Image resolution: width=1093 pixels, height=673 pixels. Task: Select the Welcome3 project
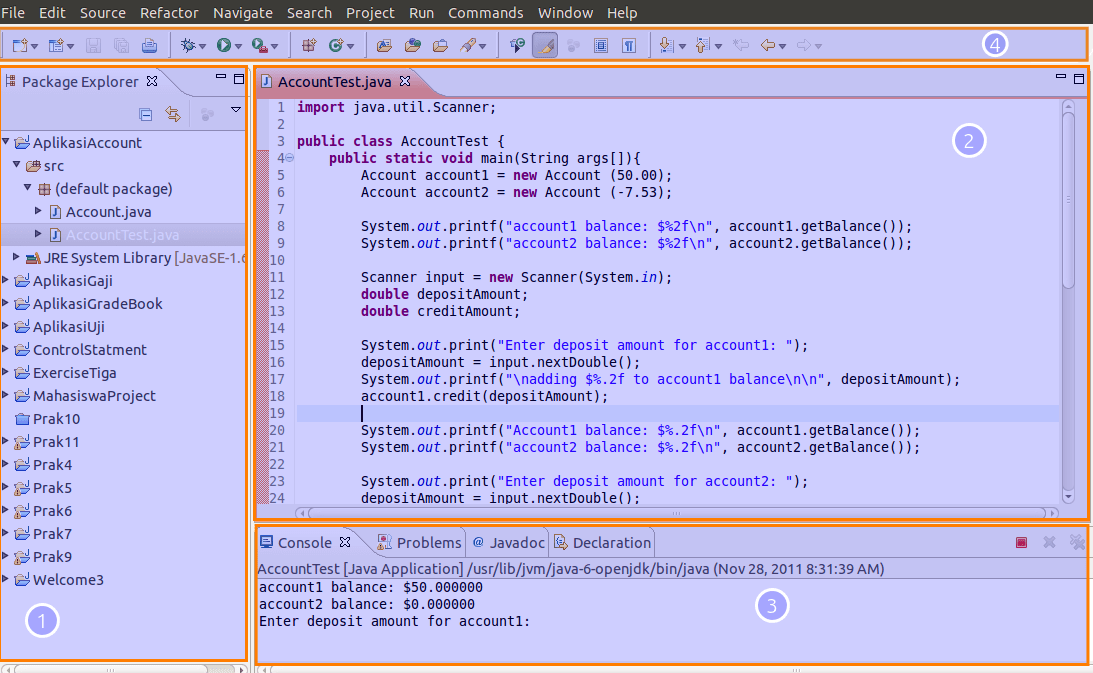pos(68,580)
